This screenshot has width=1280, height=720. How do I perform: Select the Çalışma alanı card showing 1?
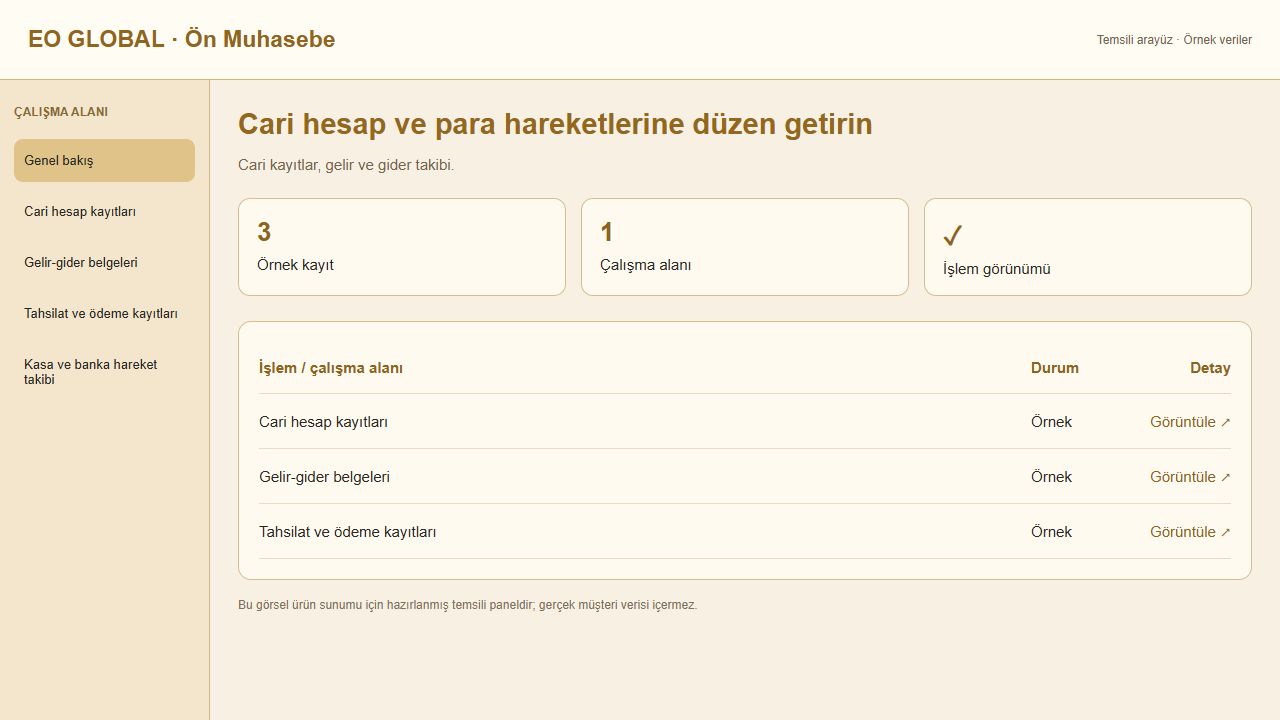(745, 247)
